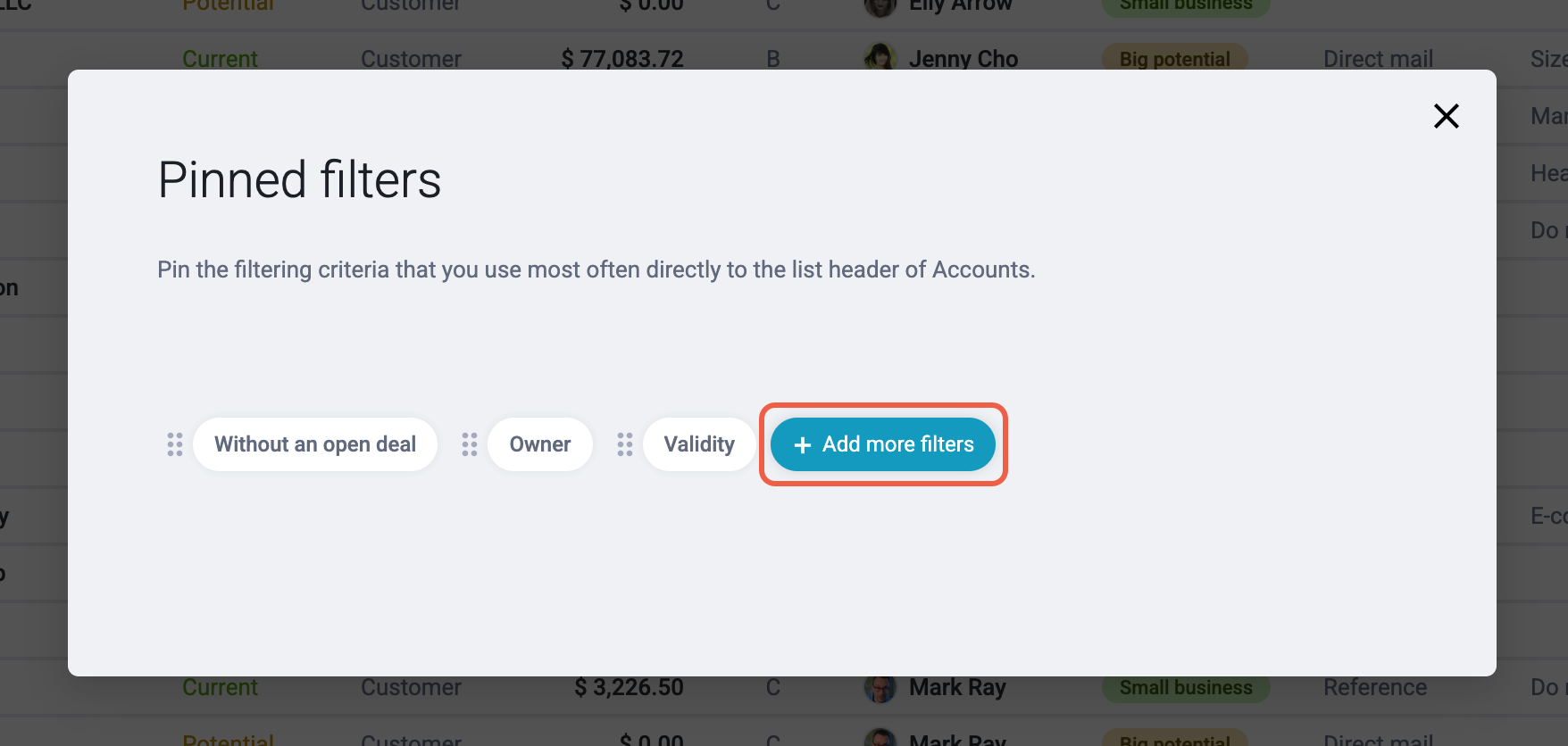Click the Big potential tag in Jenny Cho row

click(1175, 59)
